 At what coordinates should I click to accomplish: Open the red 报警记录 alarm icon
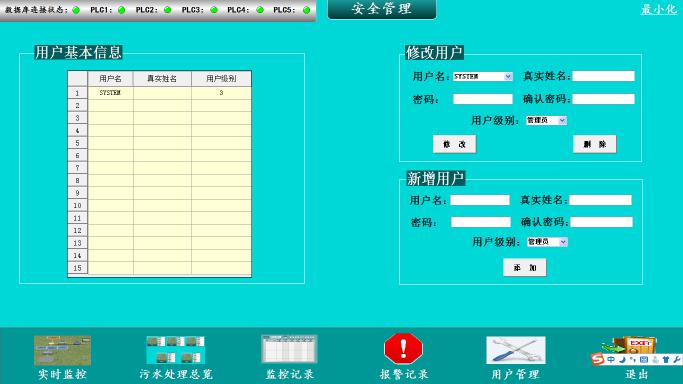point(403,348)
